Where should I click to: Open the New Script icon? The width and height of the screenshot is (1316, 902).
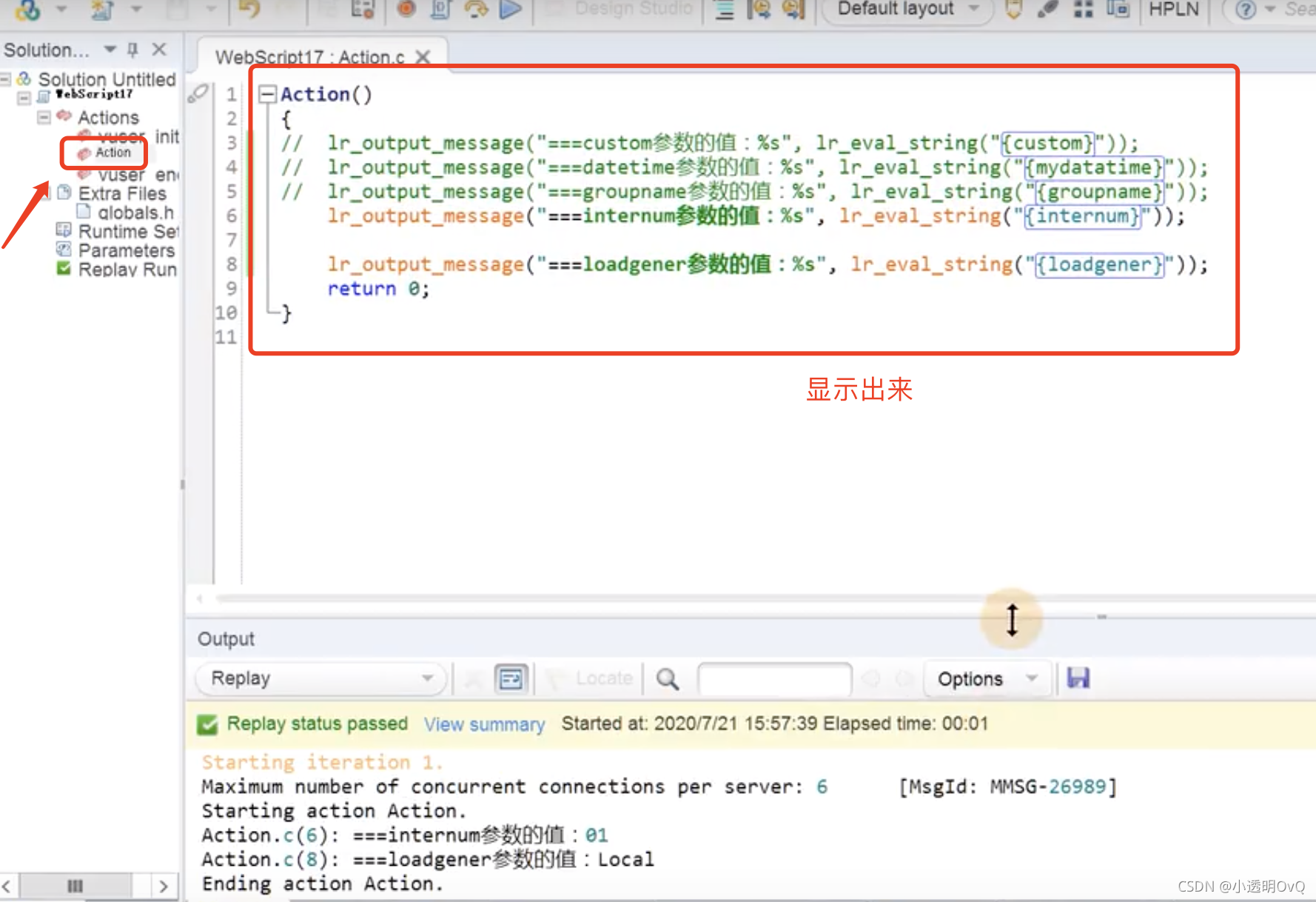102,10
